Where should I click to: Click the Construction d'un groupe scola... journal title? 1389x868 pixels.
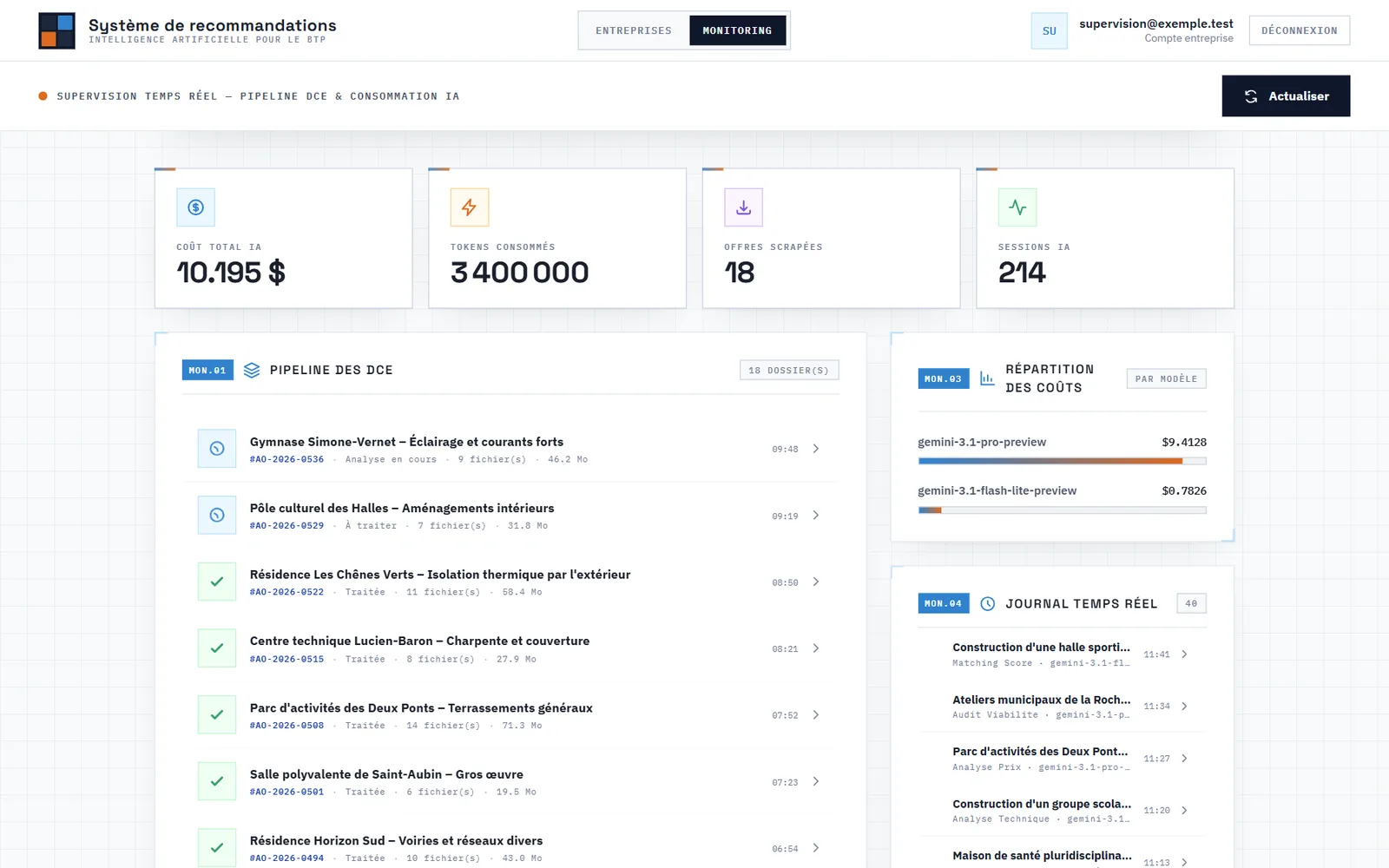[1042, 804]
